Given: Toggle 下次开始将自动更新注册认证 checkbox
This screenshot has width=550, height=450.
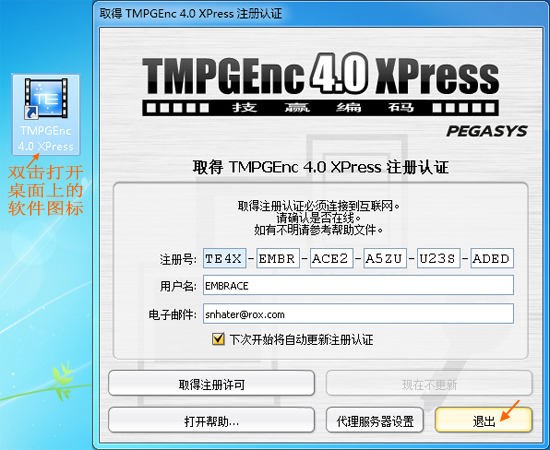Looking at the screenshot, I should point(218,339).
